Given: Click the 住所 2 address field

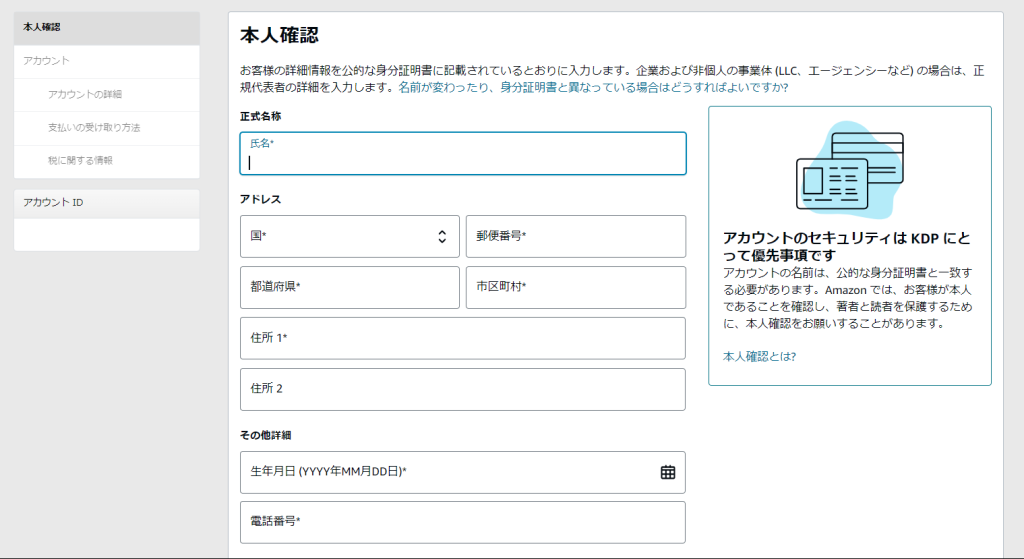Looking at the screenshot, I should tap(462, 389).
